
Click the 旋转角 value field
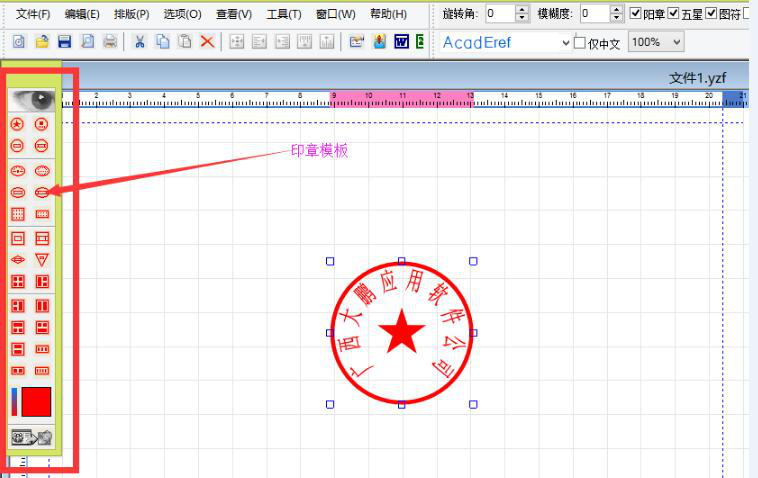point(500,13)
